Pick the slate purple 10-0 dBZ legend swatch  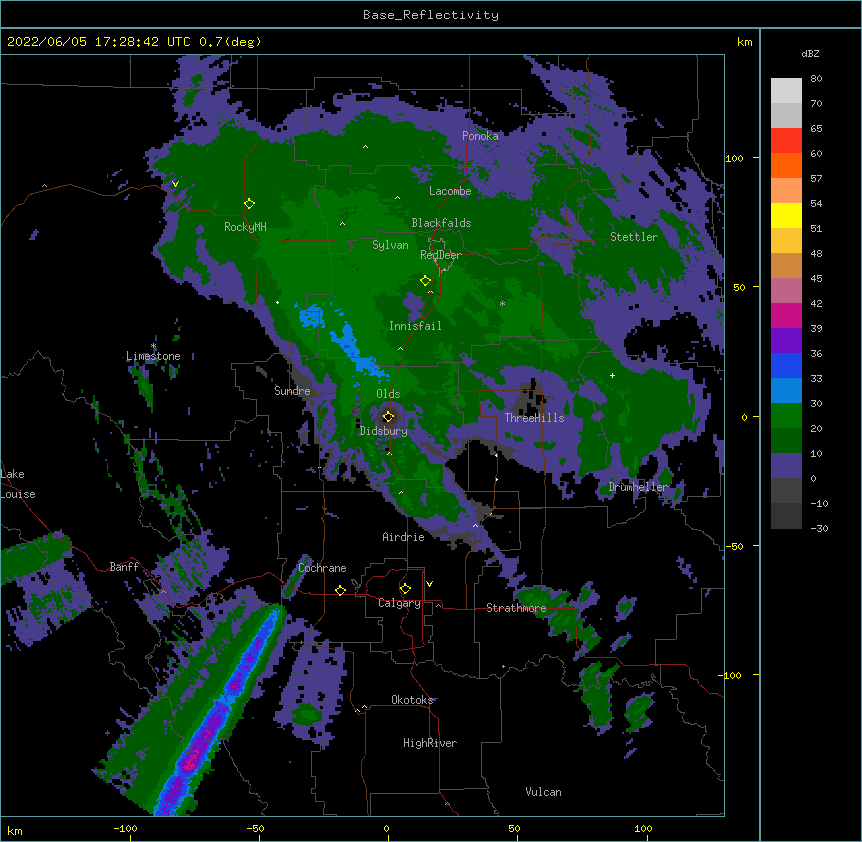pos(786,466)
